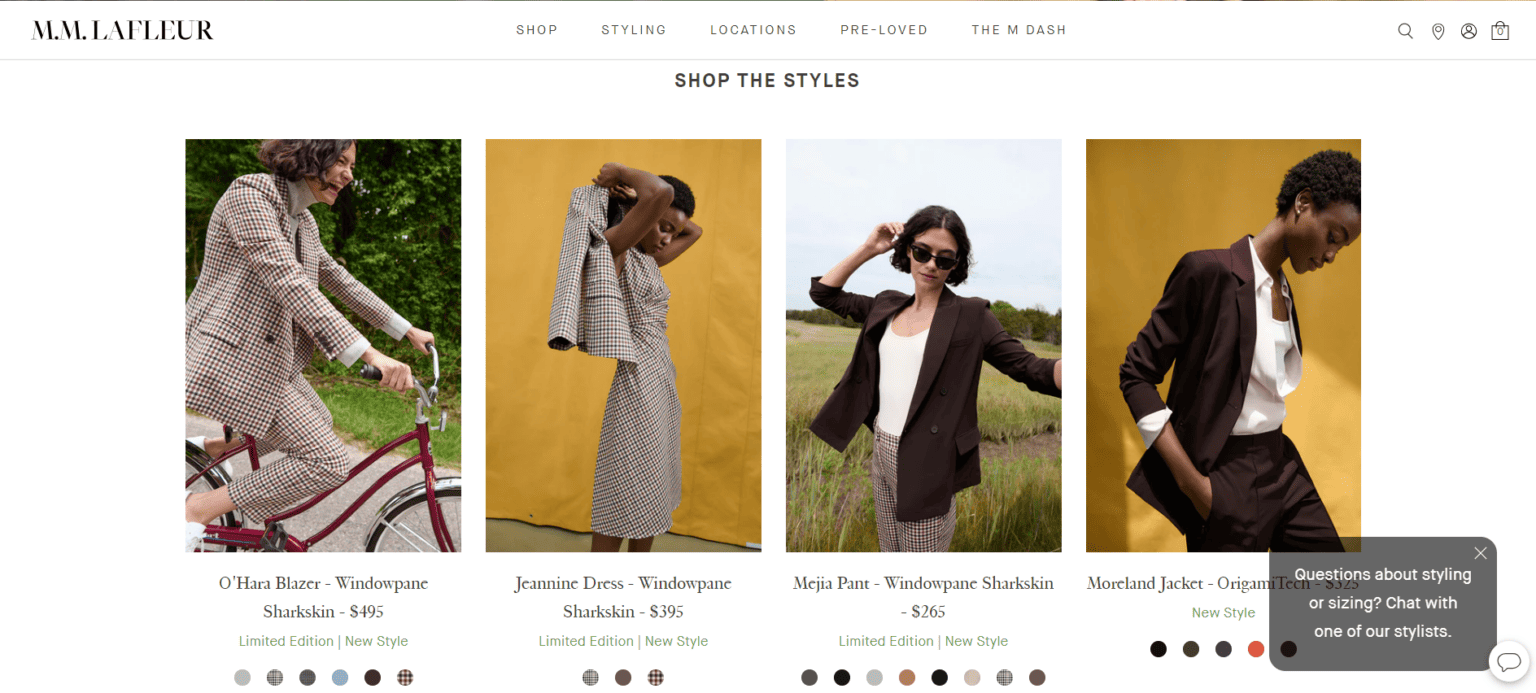The image size is (1536, 693).
Task: Open the account profile icon
Action: 1469,30
